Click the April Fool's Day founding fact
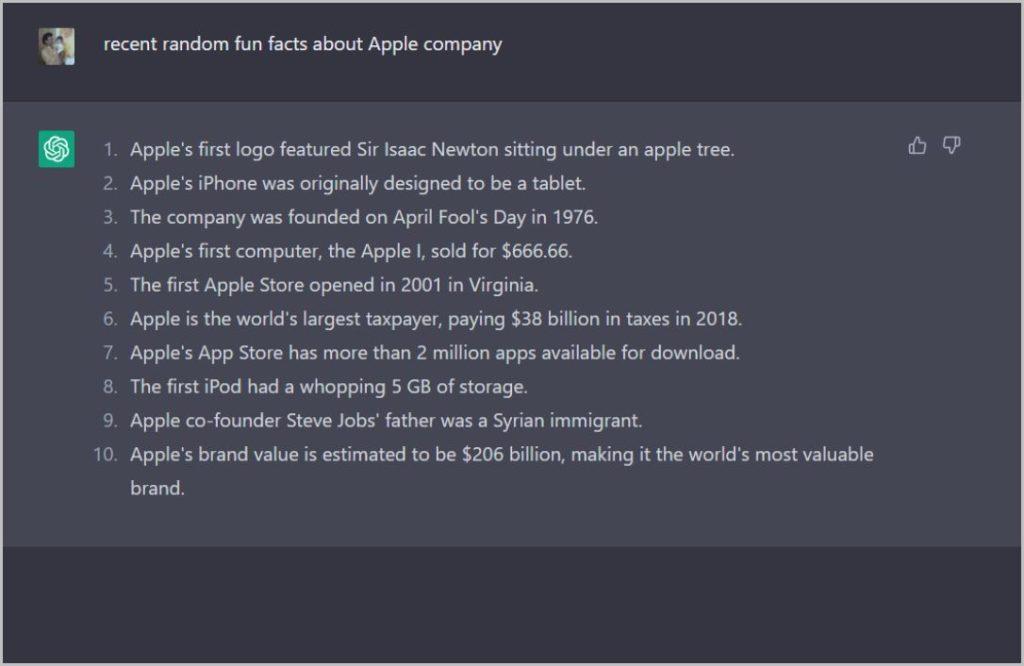The width and height of the screenshot is (1024, 666). [x=364, y=217]
